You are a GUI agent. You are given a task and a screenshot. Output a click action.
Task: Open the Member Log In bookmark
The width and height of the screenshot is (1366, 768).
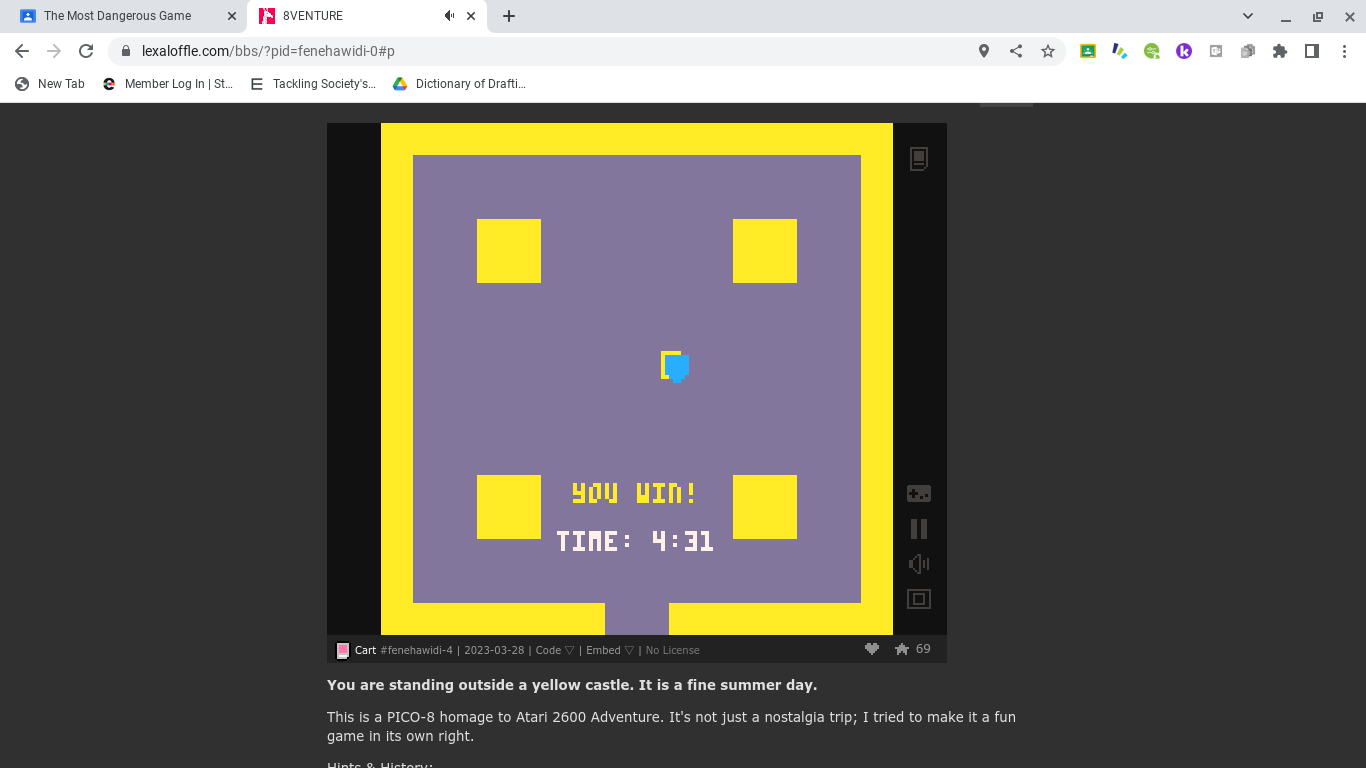click(168, 84)
